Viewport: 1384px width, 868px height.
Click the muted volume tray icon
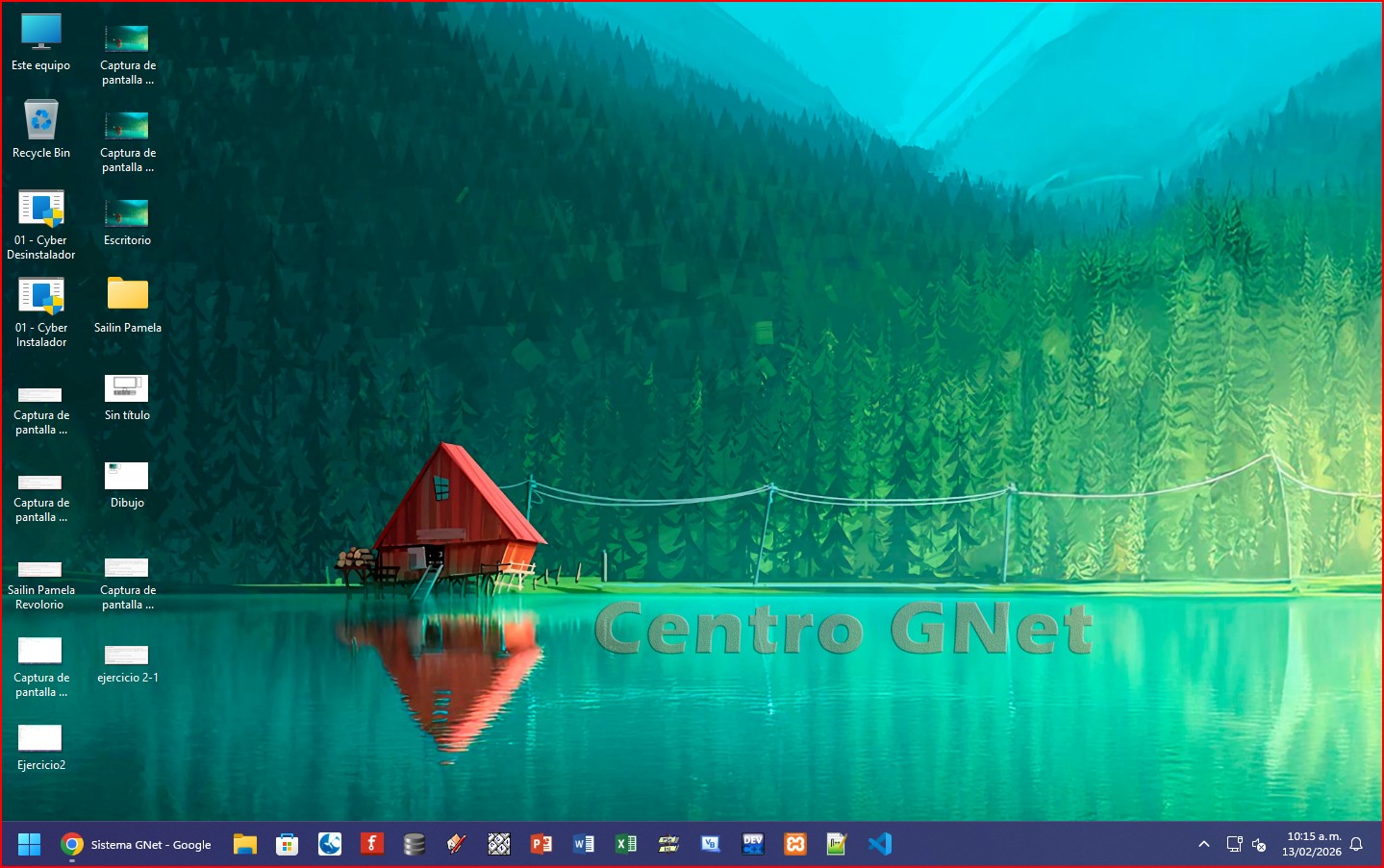click(x=1259, y=844)
